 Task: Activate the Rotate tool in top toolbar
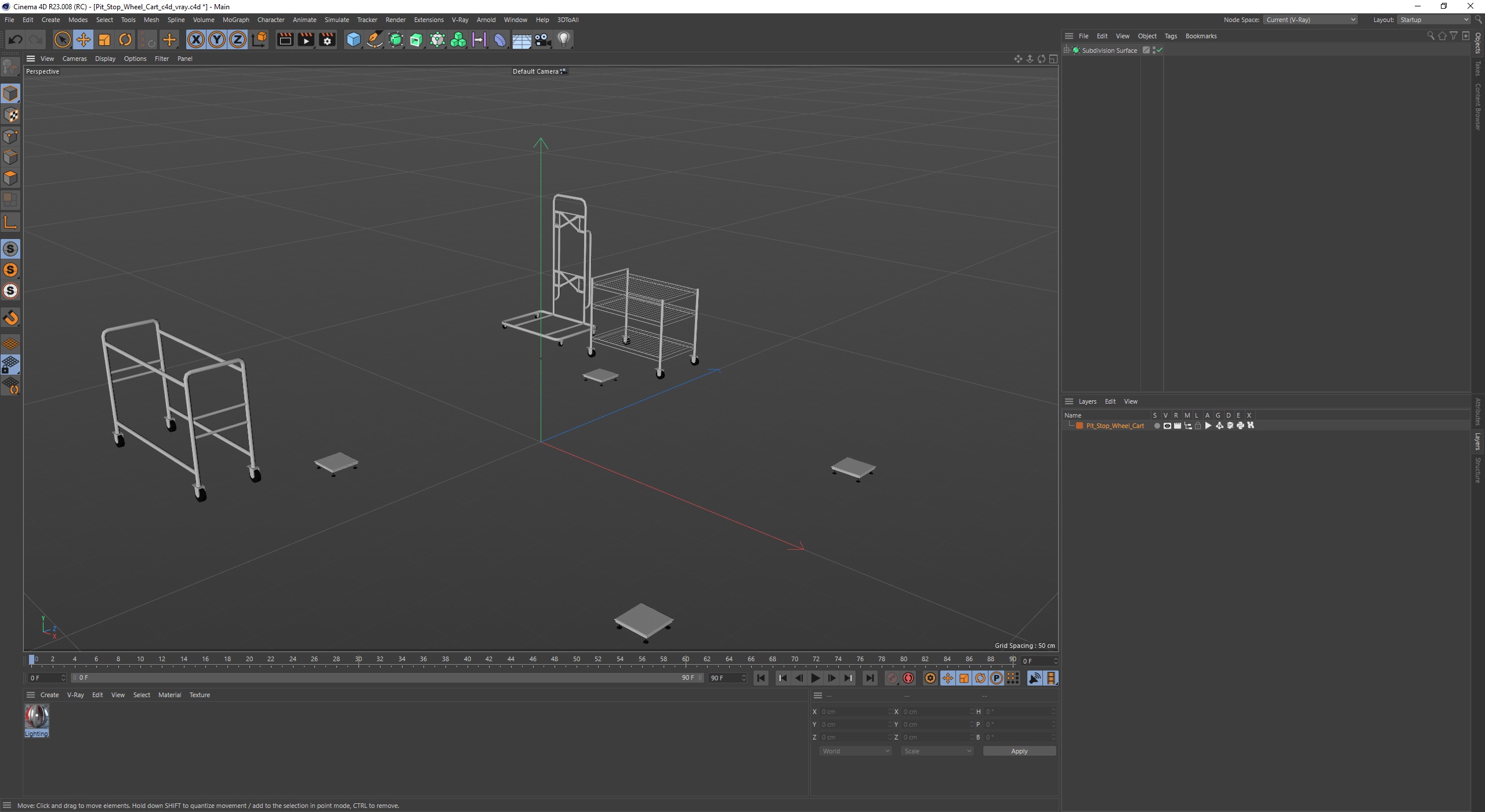125,39
